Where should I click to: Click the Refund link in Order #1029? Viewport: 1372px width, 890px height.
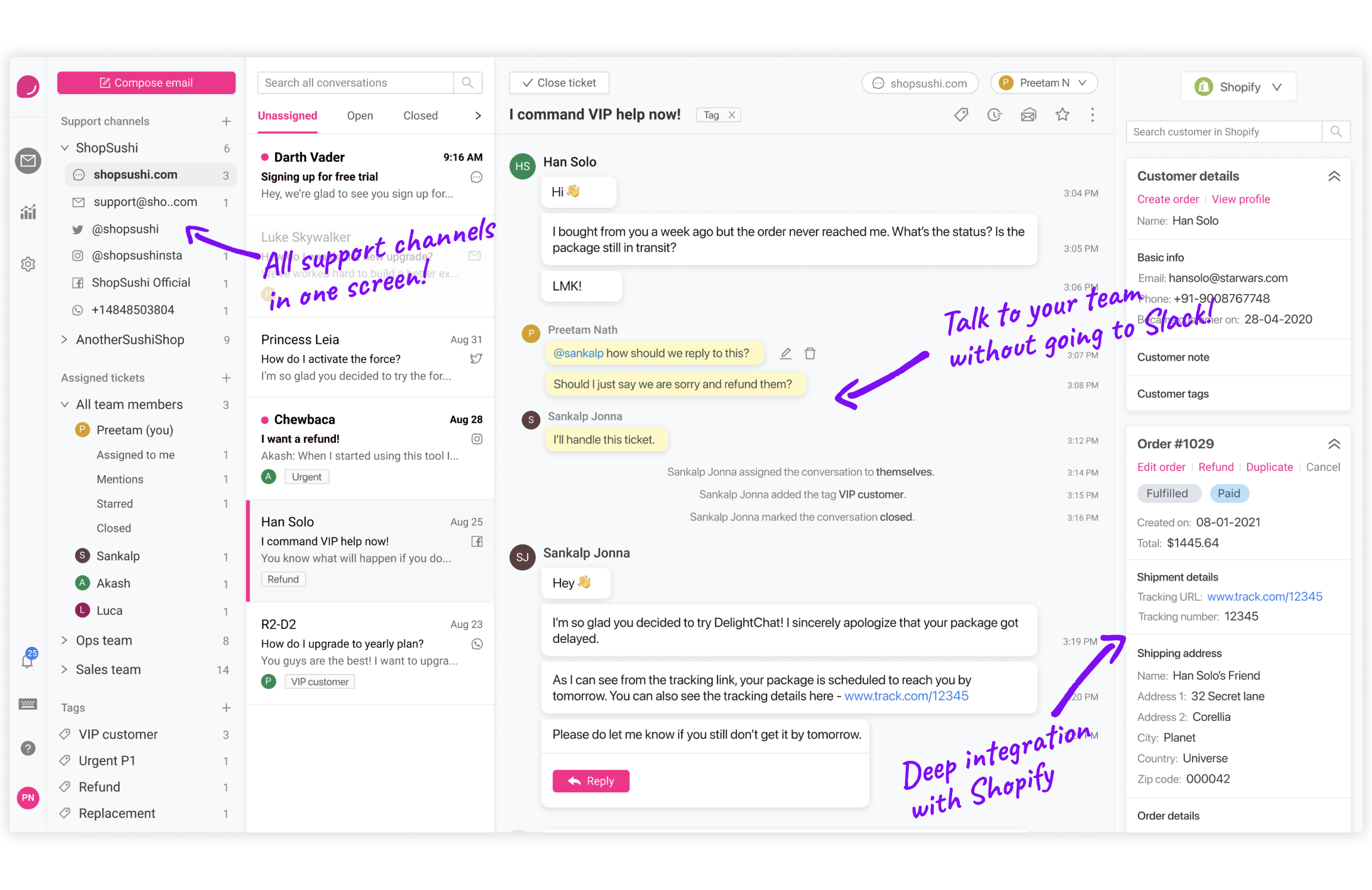1215,466
